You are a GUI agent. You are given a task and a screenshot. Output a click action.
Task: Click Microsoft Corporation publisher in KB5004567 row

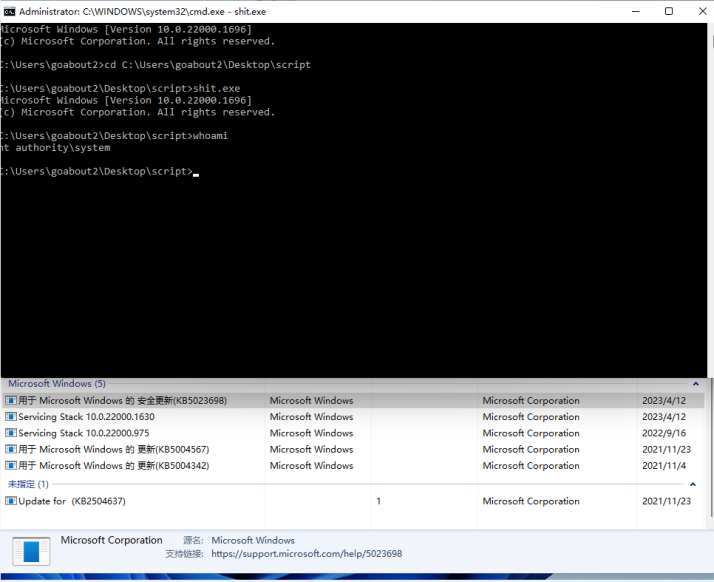pos(531,449)
